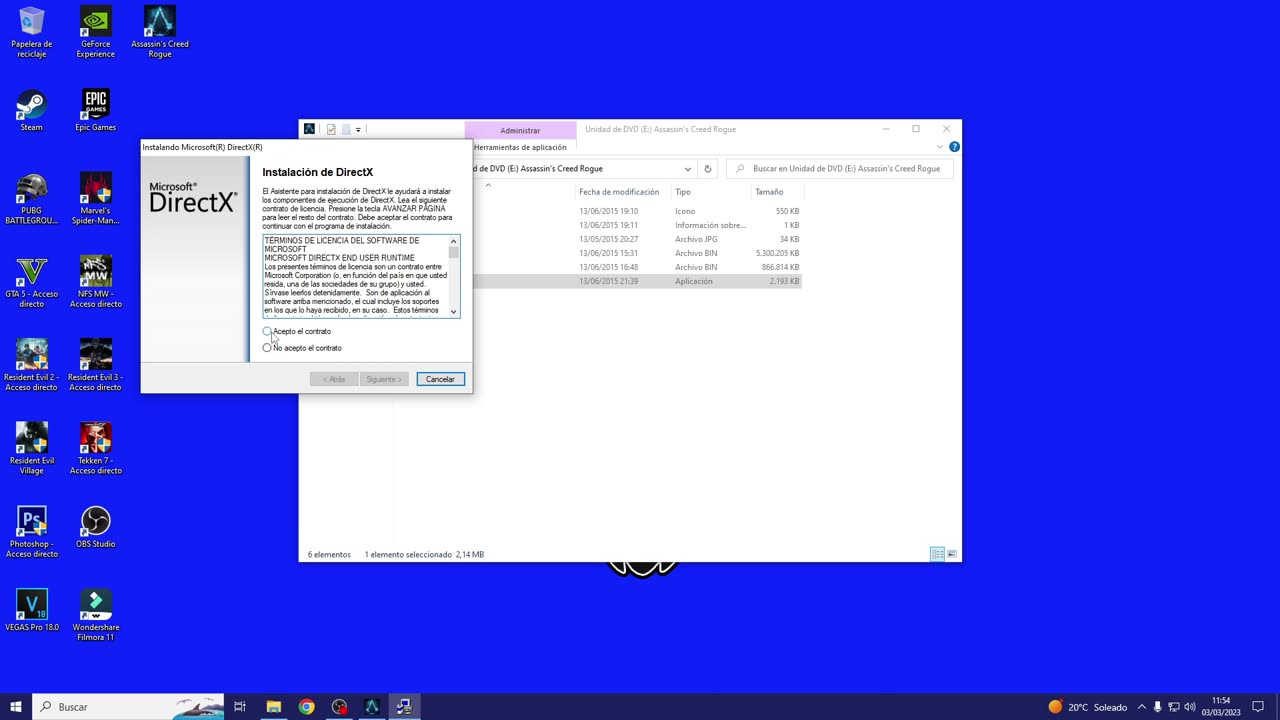Screen dimensions: 1280x720
Task: Click the 'Siguiente >' button in DirectX installer
Action: click(x=383, y=379)
